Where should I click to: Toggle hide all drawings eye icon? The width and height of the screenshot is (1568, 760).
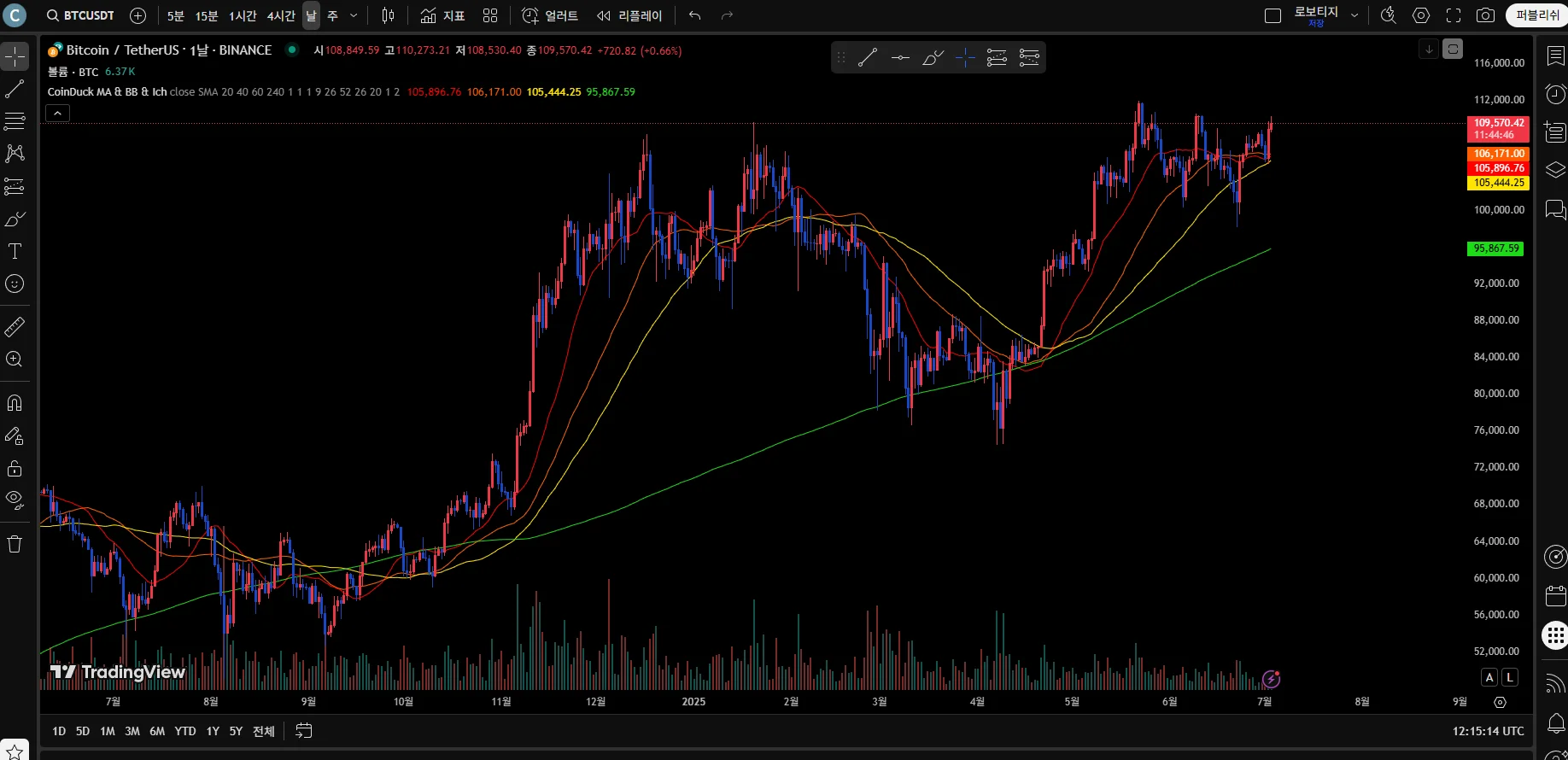tap(15, 500)
